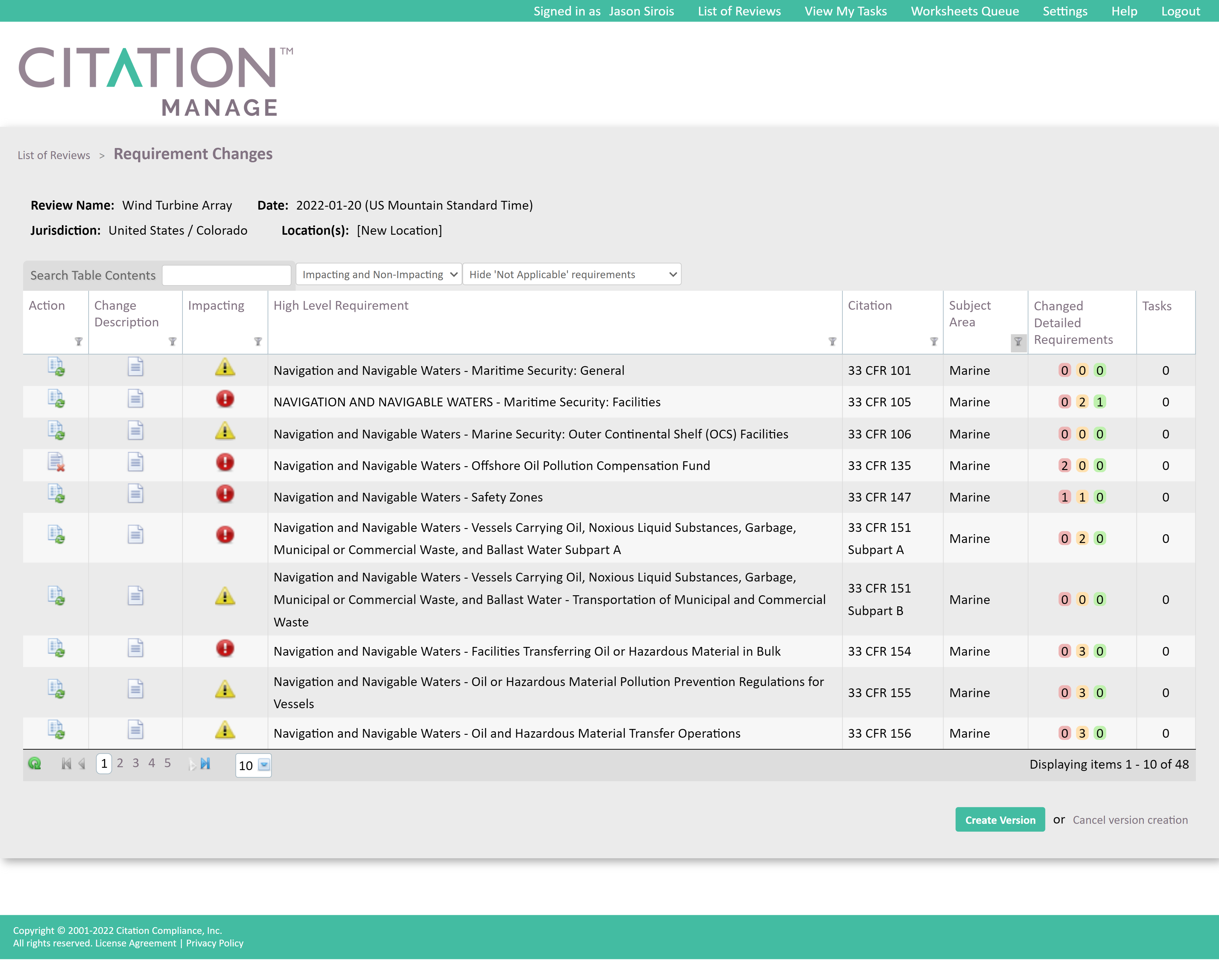Screen dimensions: 1219x980
Task: Filter the Change Description column
Action: click(173, 342)
